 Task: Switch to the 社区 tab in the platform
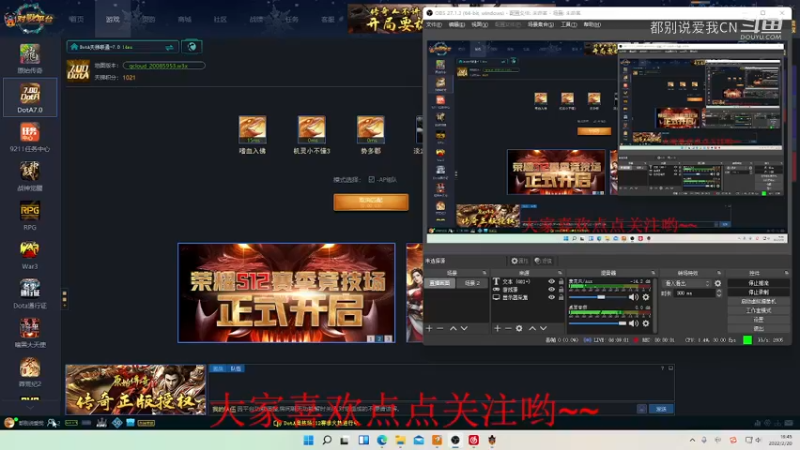point(220,19)
